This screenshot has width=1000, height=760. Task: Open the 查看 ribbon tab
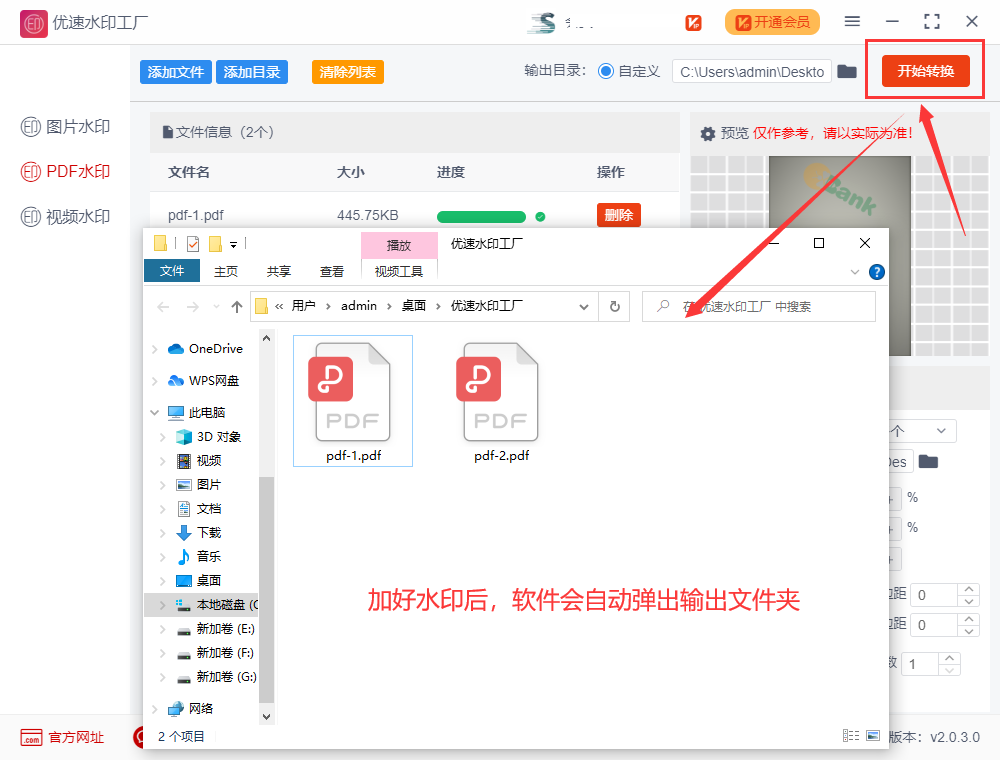coord(332,272)
